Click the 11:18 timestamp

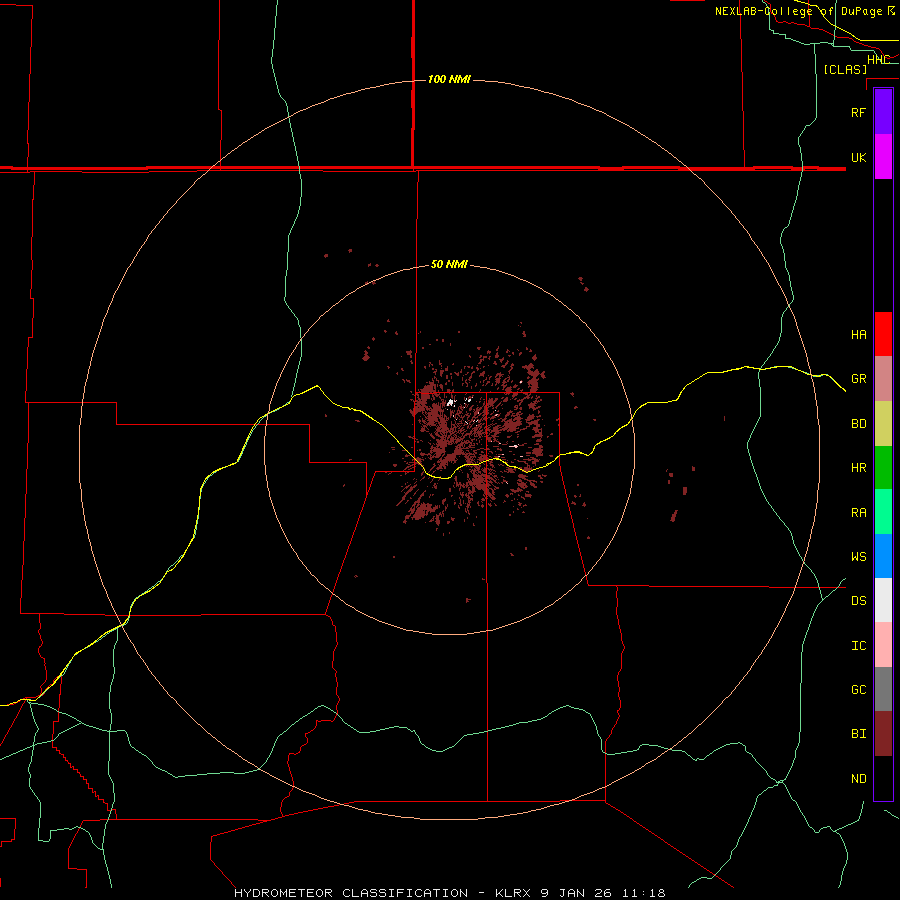(643, 893)
